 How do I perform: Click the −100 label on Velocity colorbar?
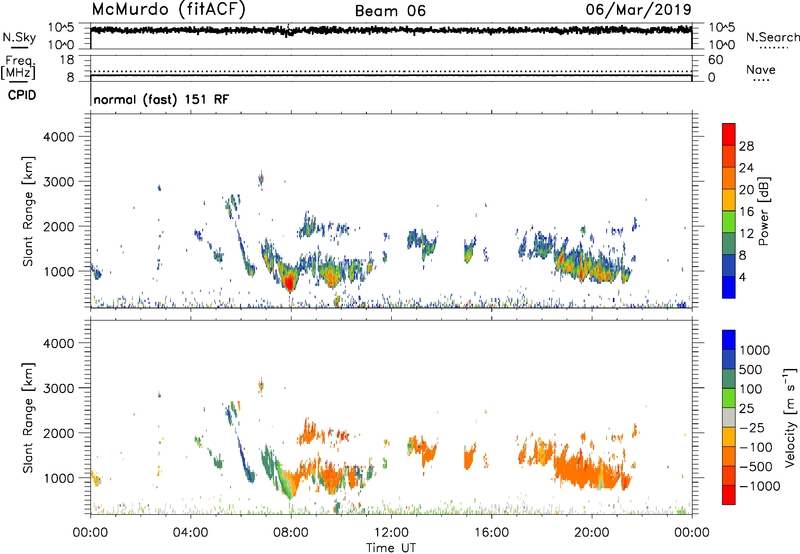coord(756,447)
